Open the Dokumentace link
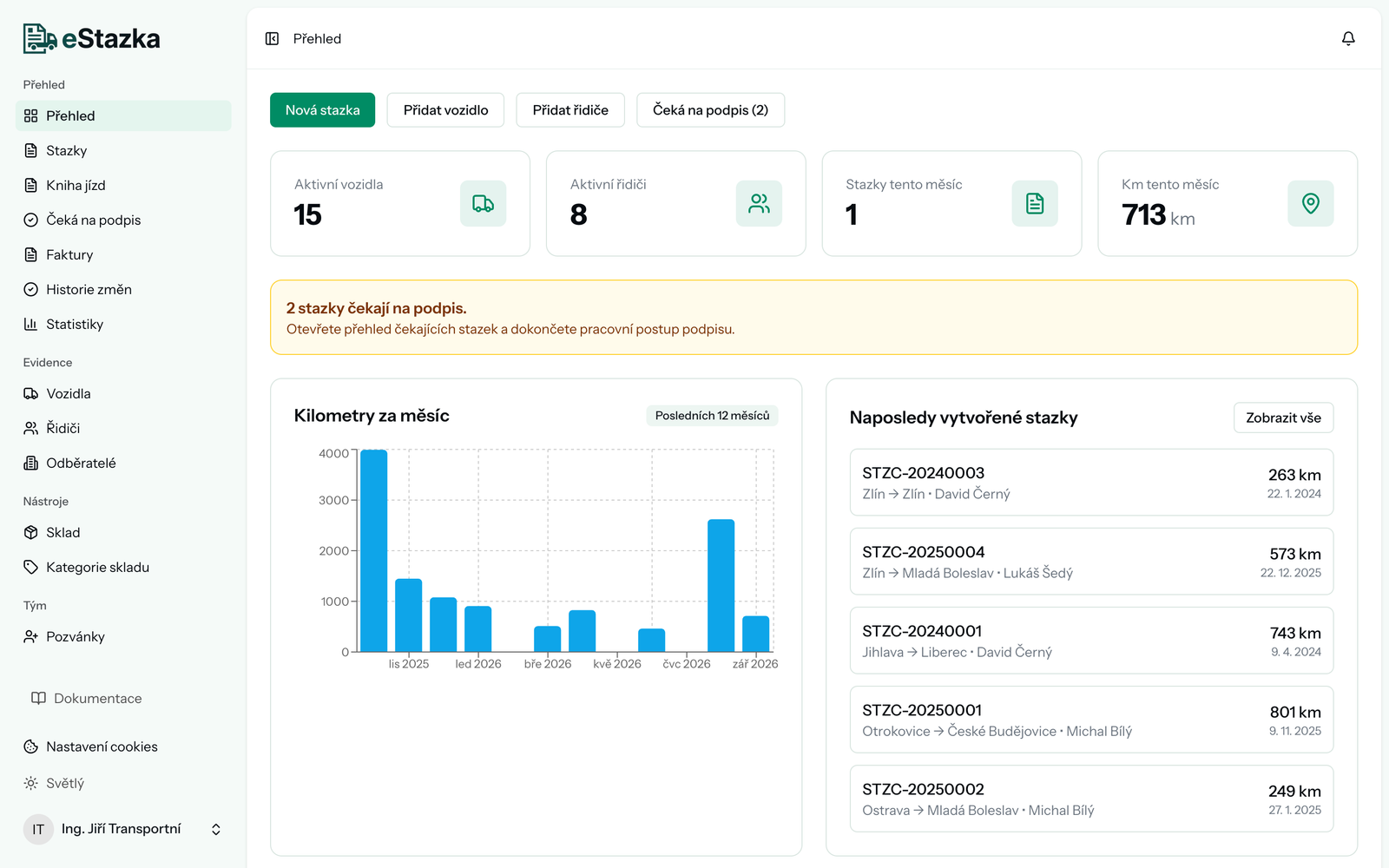The width and height of the screenshot is (1389, 868). coord(87,698)
